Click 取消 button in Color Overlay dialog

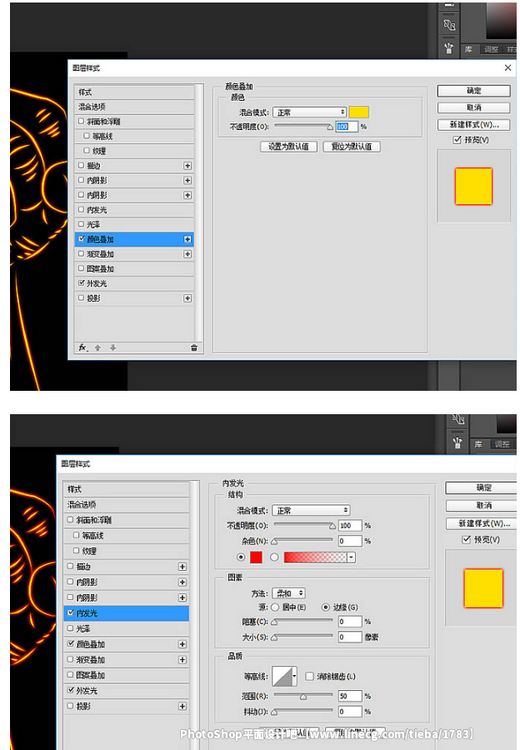pyautogui.click(x=474, y=108)
